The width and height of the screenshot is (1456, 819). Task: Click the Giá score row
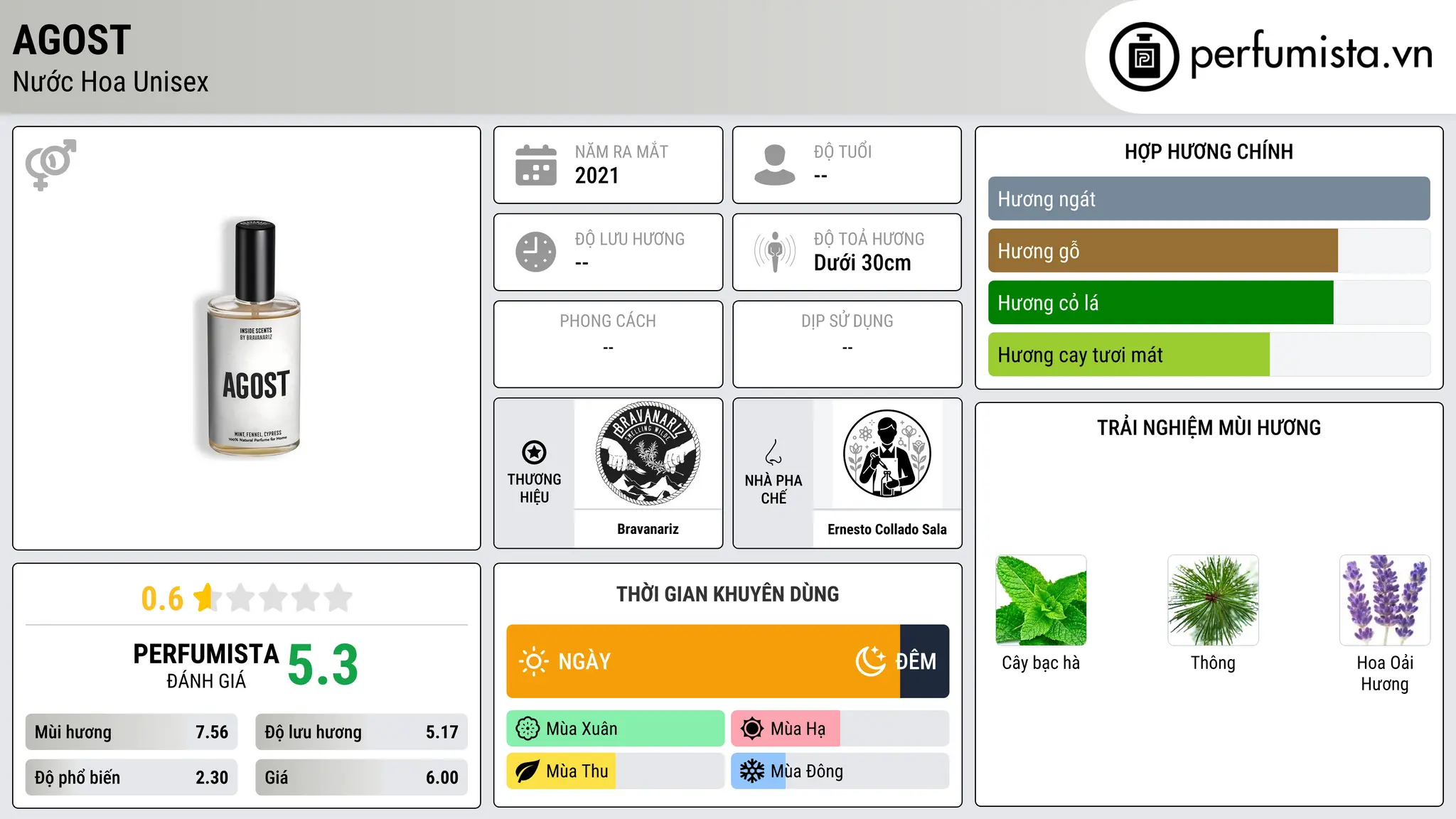tap(361, 778)
